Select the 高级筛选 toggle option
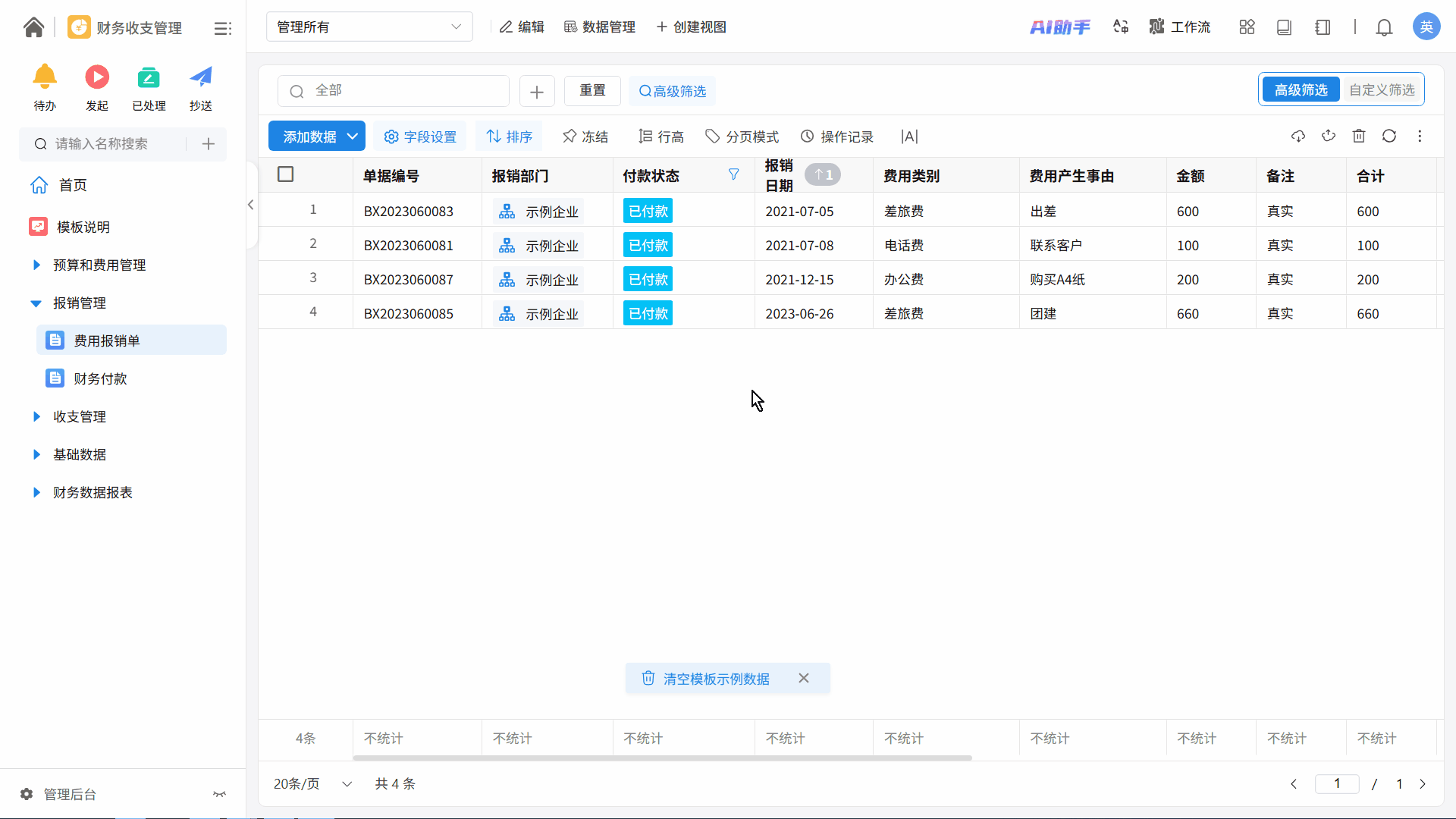The height and width of the screenshot is (819, 1456). pyautogui.click(x=1301, y=90)
